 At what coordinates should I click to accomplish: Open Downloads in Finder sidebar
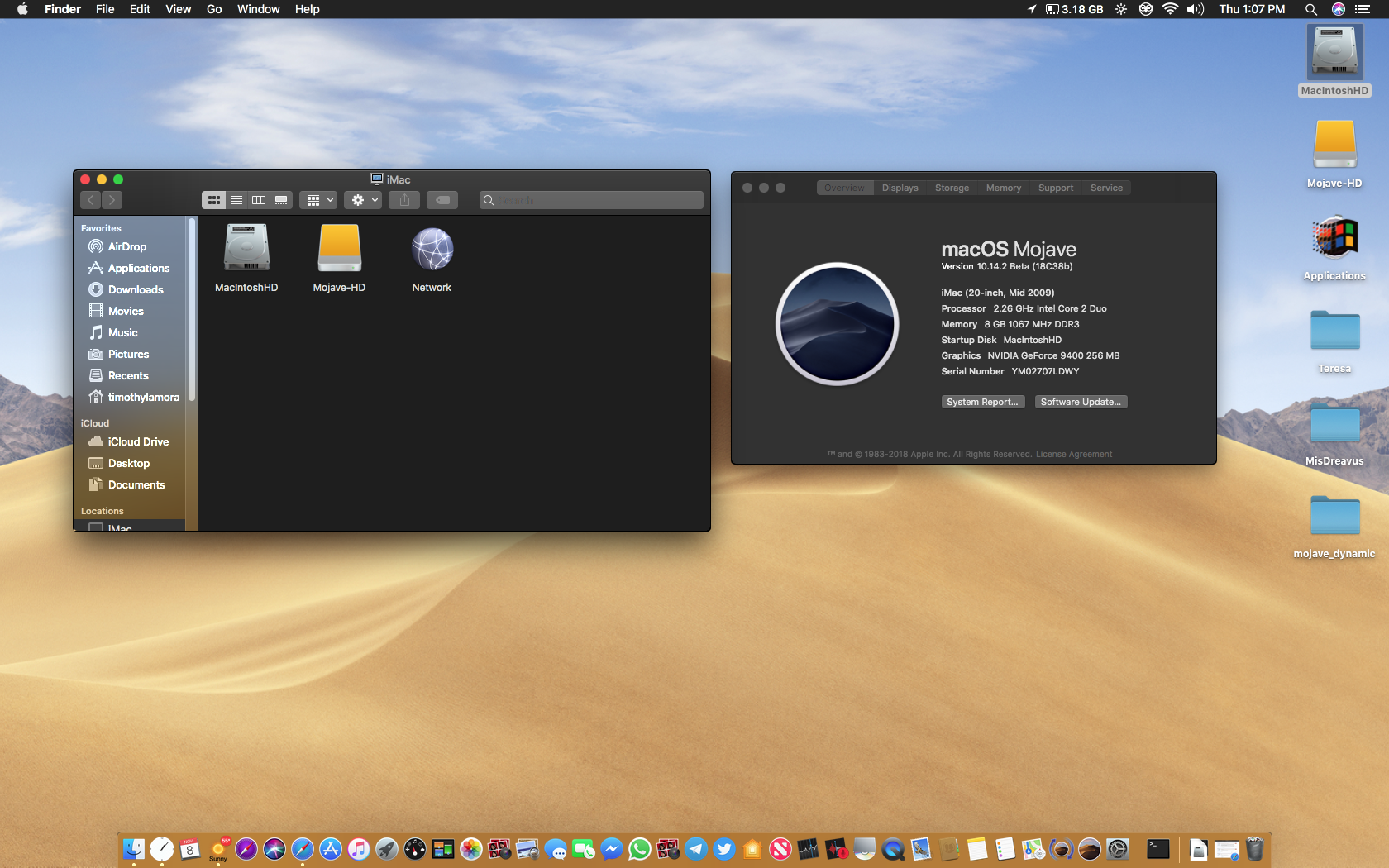[x=128, y=289]
